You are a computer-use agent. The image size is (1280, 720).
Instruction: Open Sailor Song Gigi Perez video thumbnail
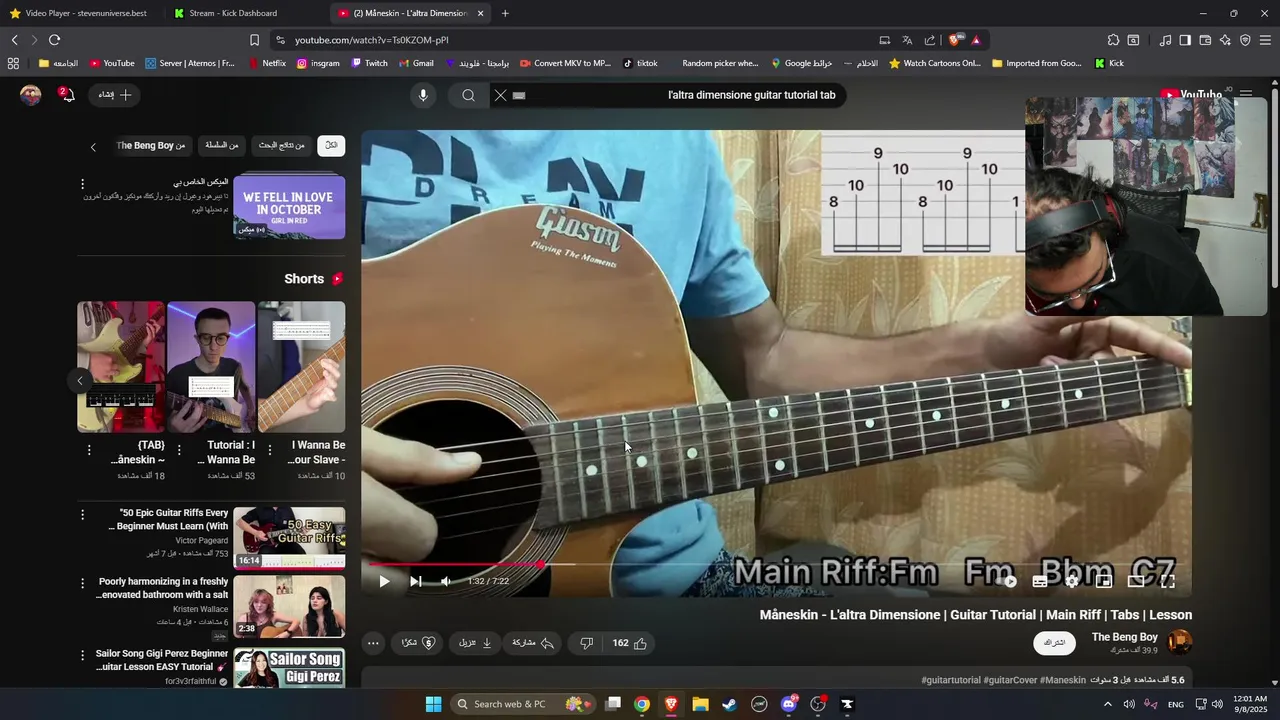click(289, 667)
